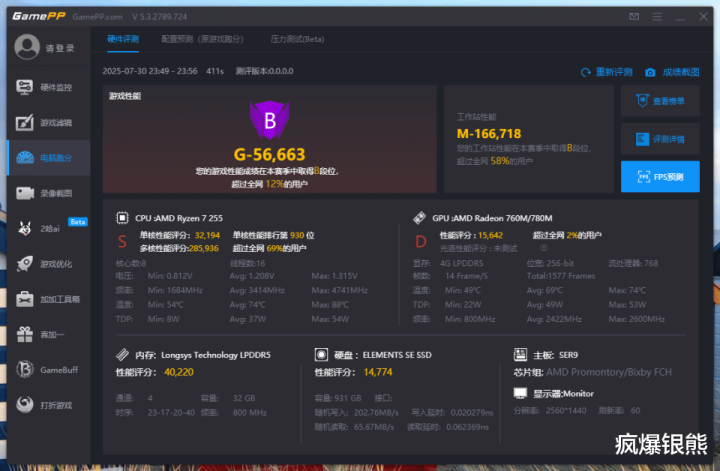This screenshot has height=471, width=720.
Task: Click the monitor 显示器 icon
Action: (520, 393)
